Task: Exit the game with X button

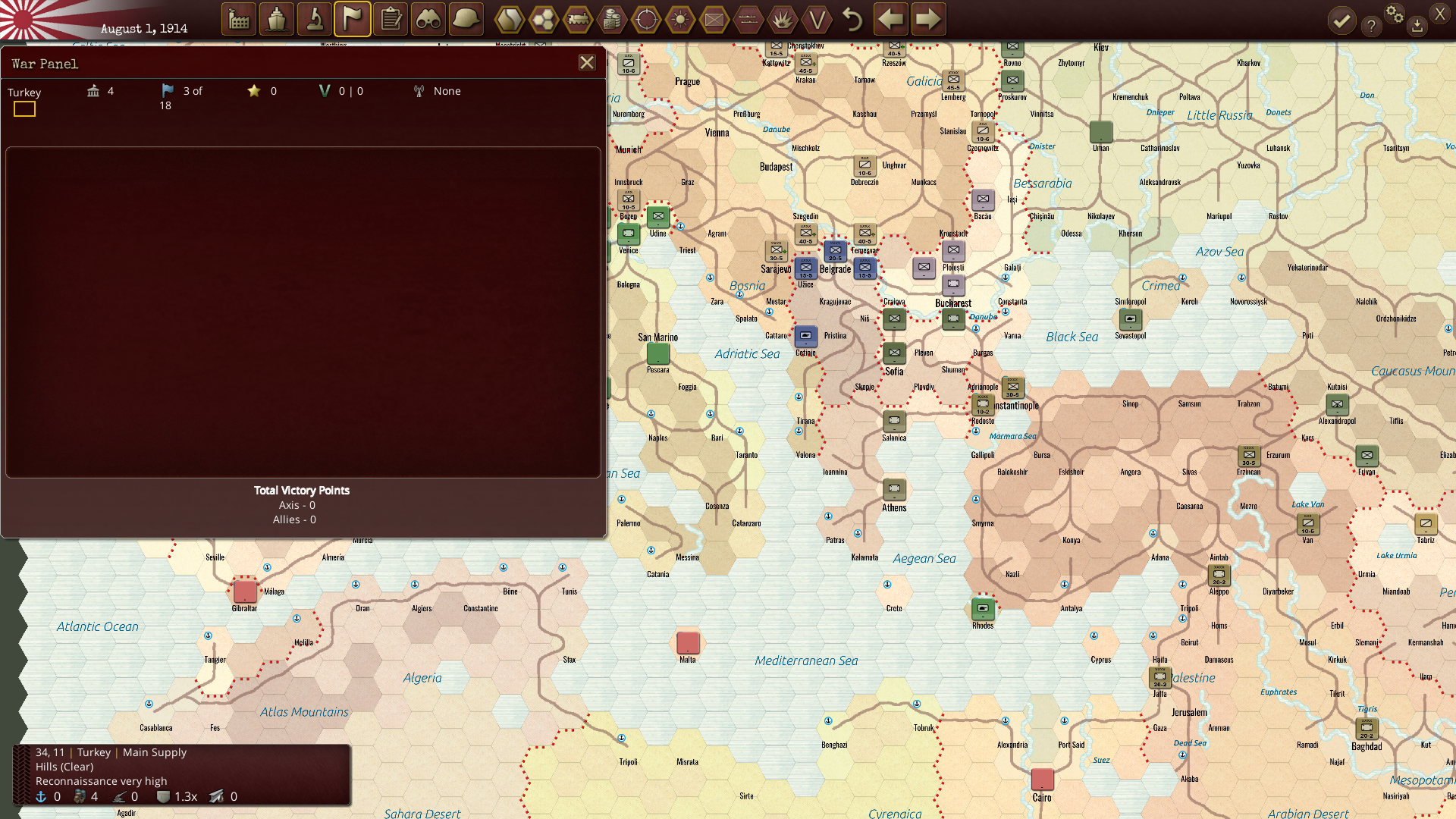Action: click(1440, 14)
